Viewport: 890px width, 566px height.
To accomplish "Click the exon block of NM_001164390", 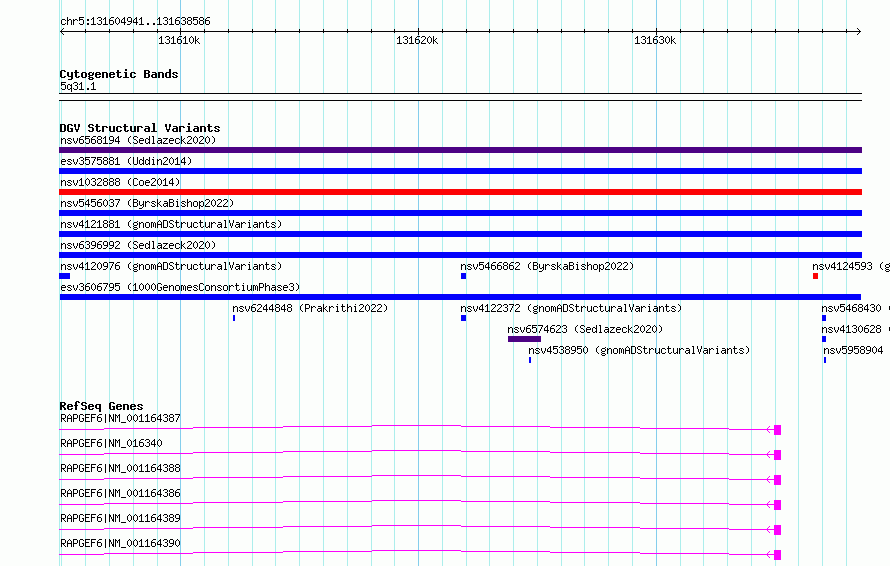I will point(778,555).
